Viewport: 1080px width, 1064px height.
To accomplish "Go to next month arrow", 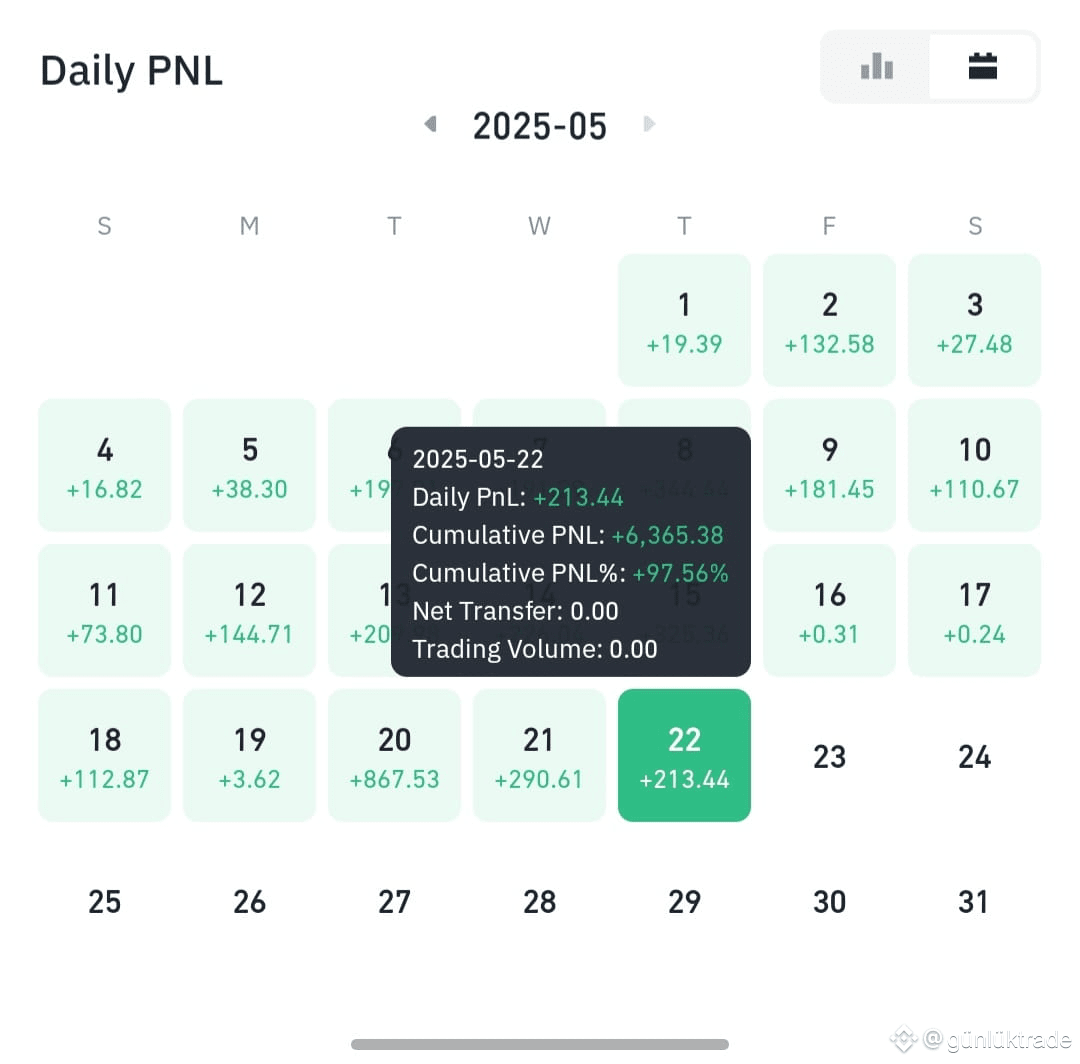I will click(649, 124).
